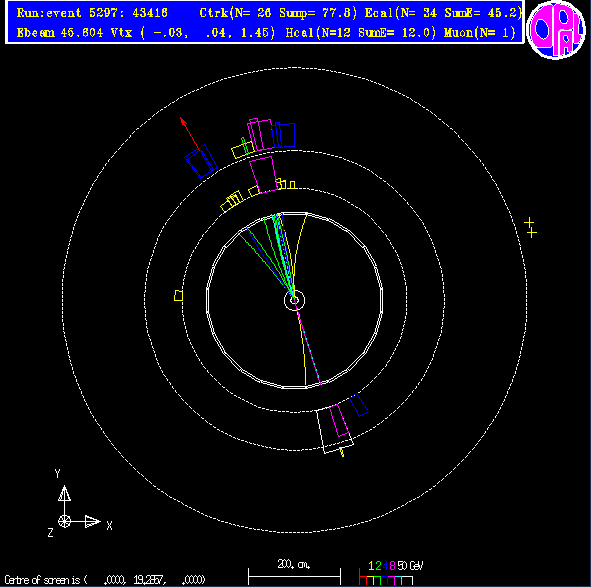Click the XYZ coordinate axes indicator
The image size is (591, 587).
[80, 504]
